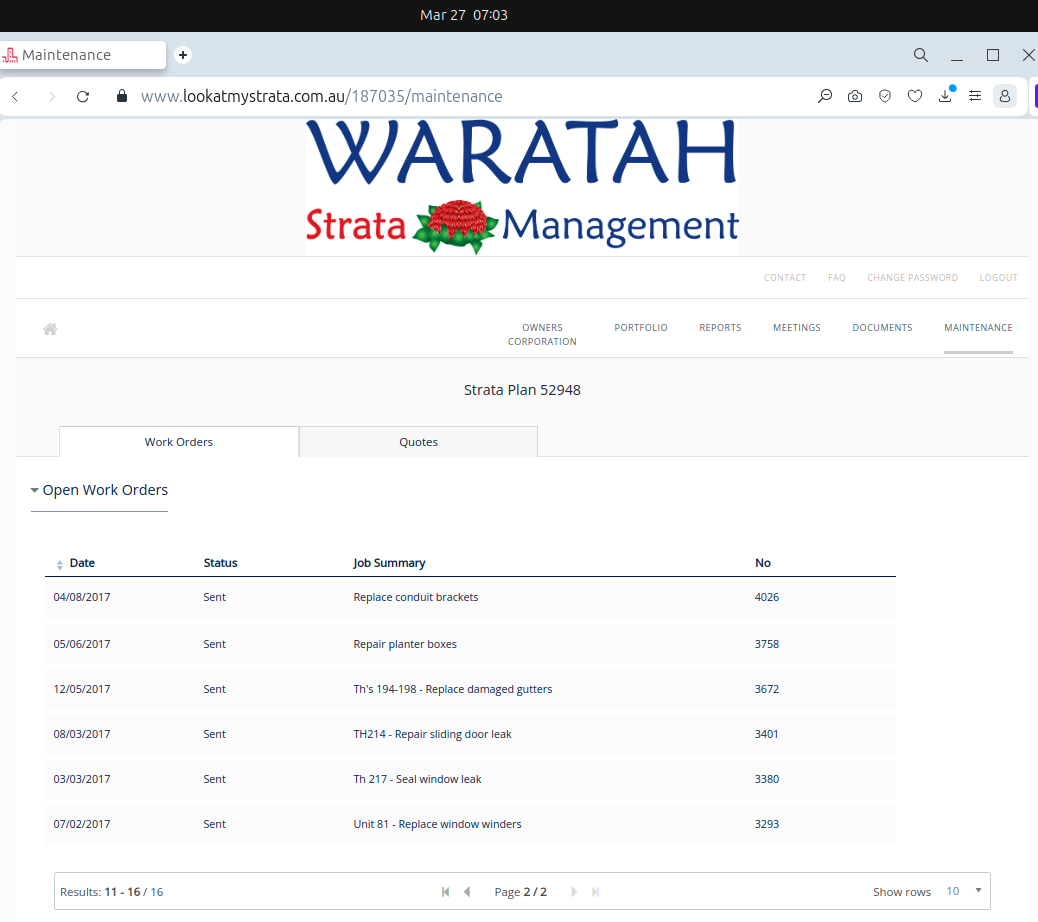Click the tab search magnifier icon
1038x922 pixels.
(921, 55)
